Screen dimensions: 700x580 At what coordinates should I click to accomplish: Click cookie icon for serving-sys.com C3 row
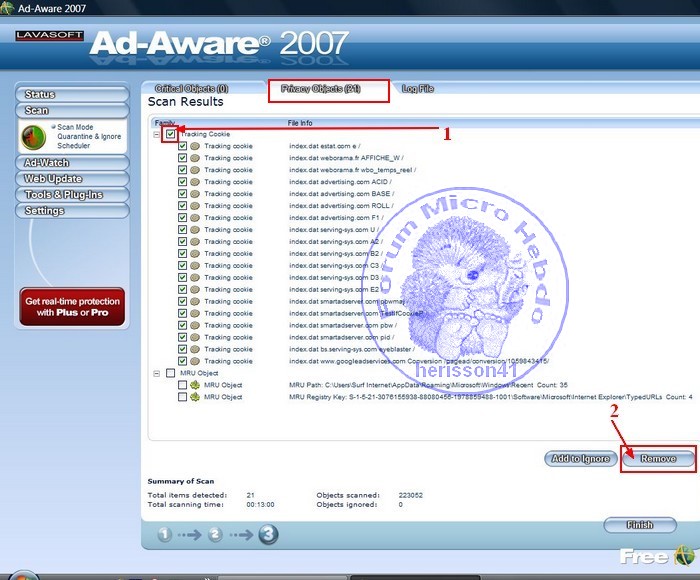click(x=195, y=265)
